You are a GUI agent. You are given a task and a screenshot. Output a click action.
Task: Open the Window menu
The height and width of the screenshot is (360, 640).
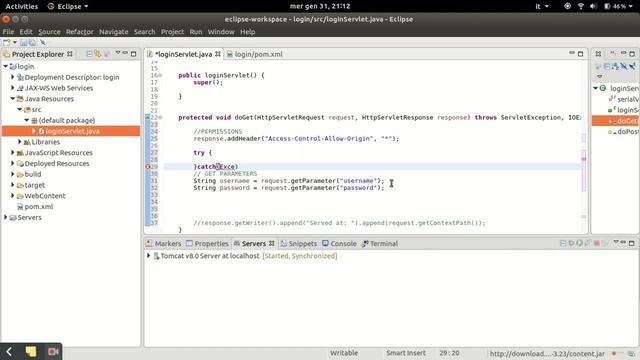221,32
